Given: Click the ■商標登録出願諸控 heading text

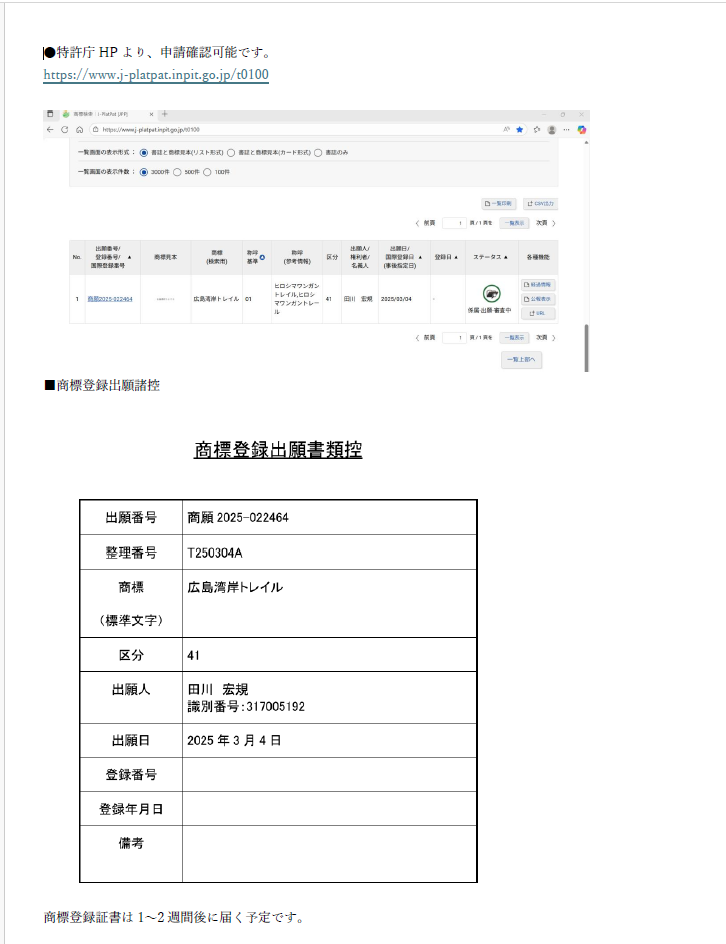Looking at the screenshot, I should tap(102, 385).
